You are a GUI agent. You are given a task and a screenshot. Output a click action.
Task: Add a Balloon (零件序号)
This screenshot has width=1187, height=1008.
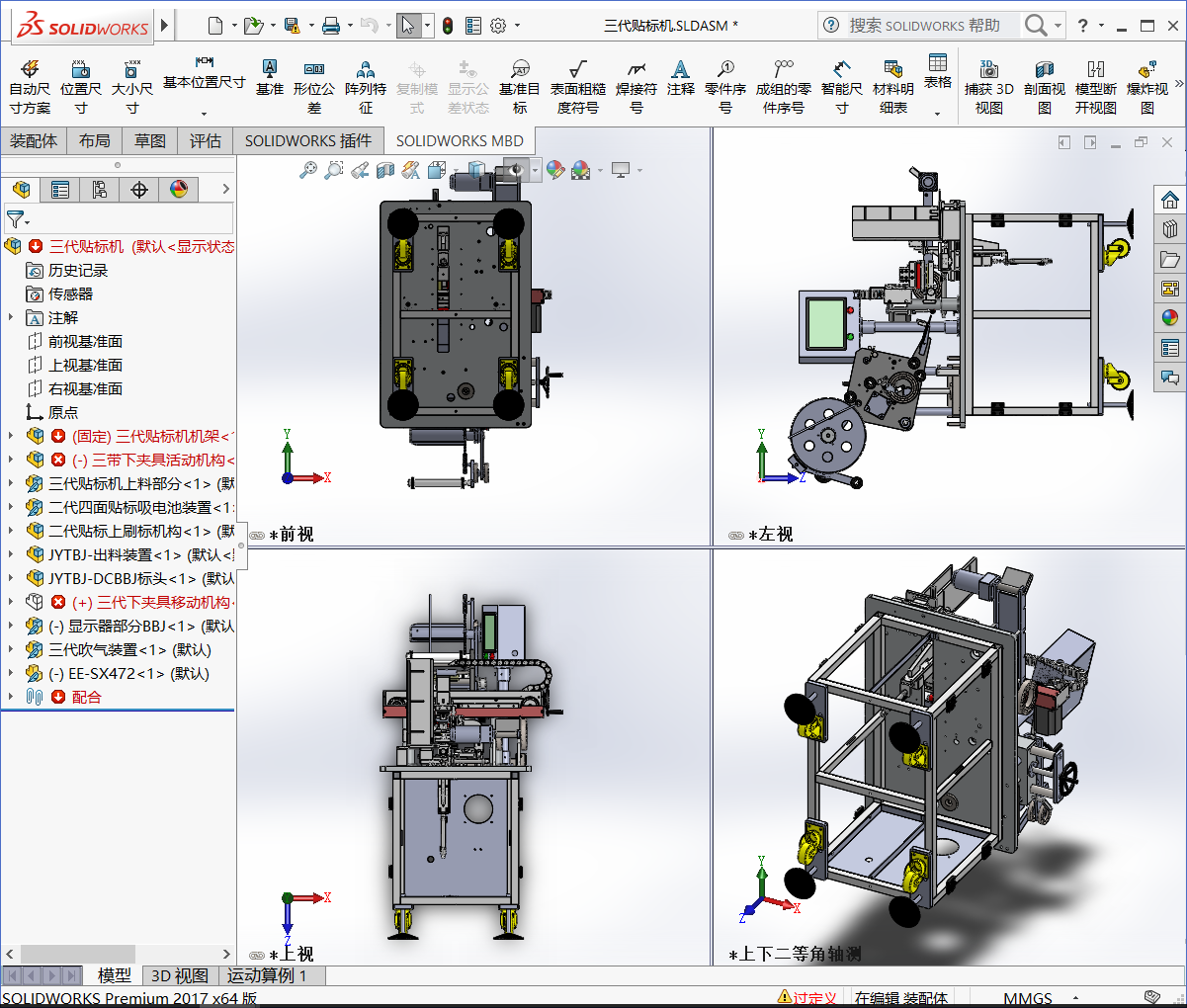click(725, 87)
